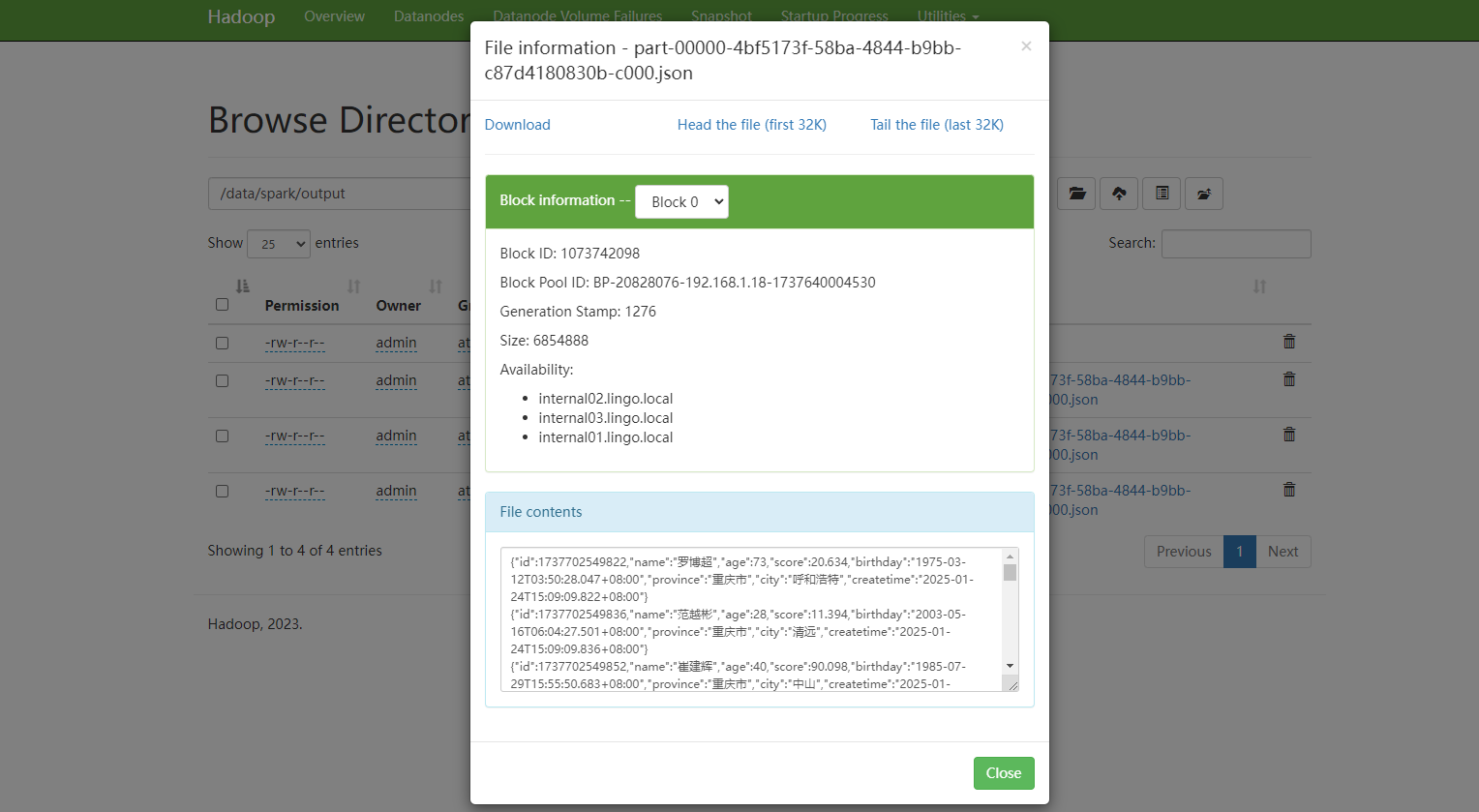Click the sort icon beside the Permission column
The width and height of the screenshot is (1479, 812).
coord(353,286)
